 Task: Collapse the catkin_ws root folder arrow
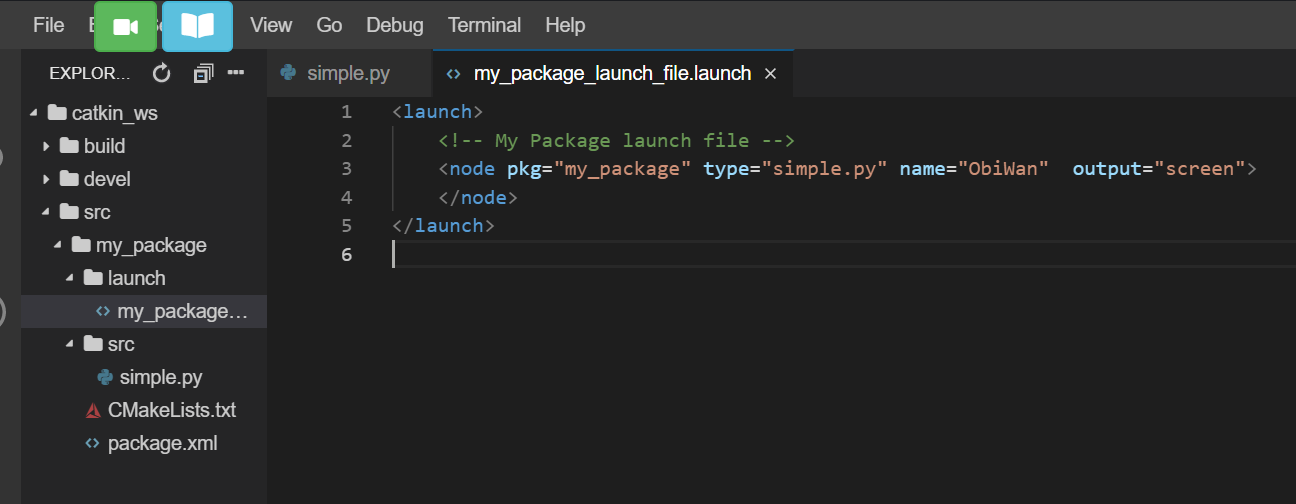[35, 113]
